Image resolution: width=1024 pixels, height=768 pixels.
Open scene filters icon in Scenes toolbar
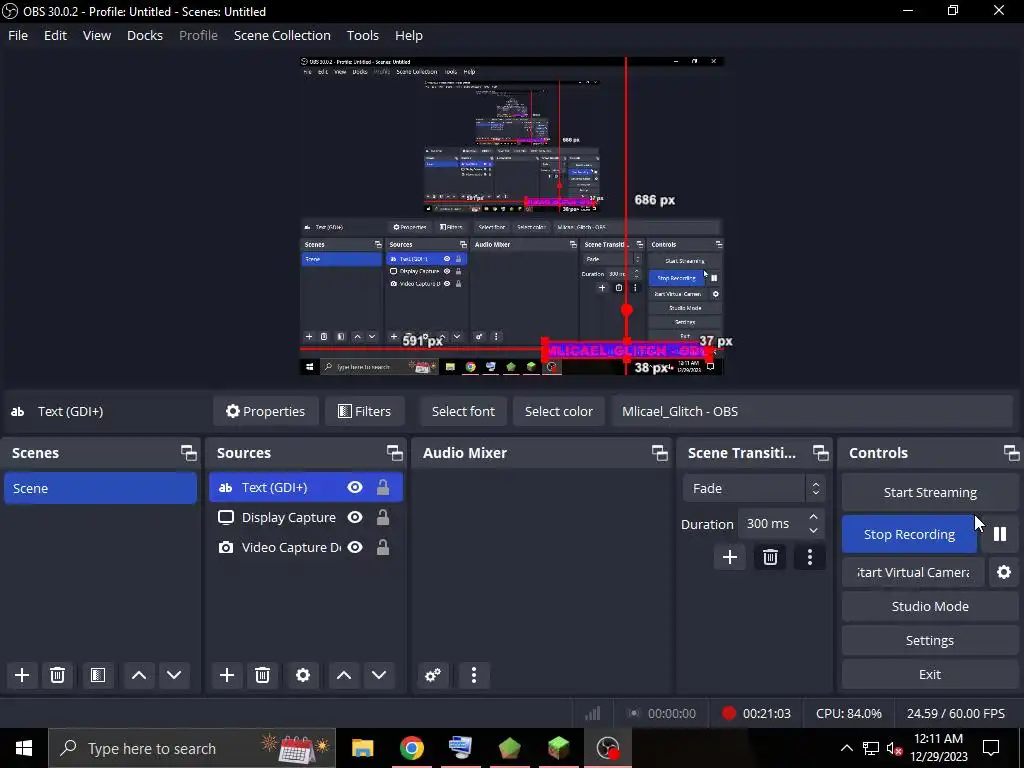(x=98, y=675)
